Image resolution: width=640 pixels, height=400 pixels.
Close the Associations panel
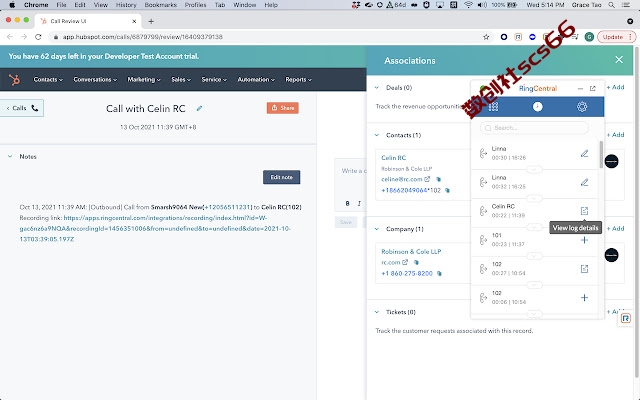(619, 60)
